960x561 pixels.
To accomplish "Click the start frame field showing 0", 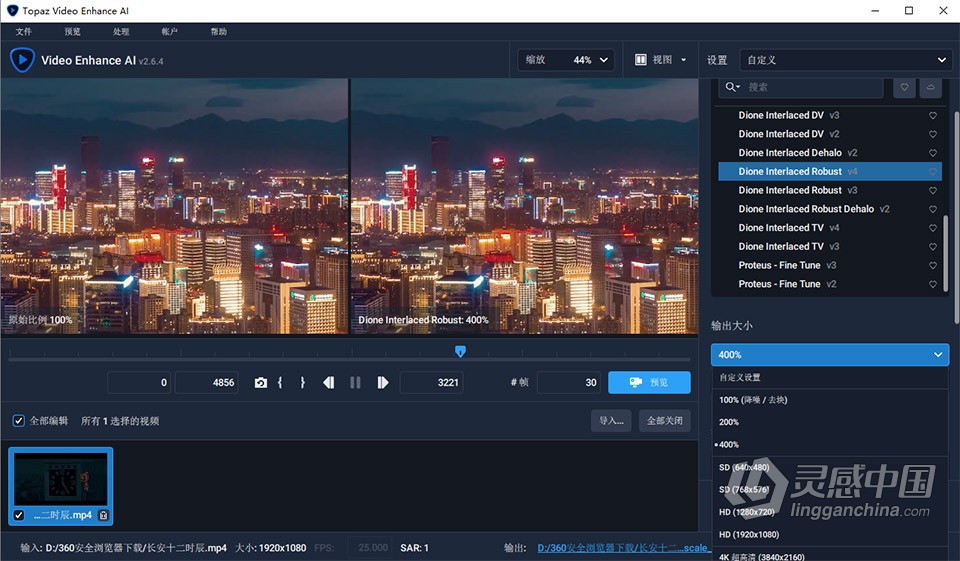I will click(x=140, y=383).
